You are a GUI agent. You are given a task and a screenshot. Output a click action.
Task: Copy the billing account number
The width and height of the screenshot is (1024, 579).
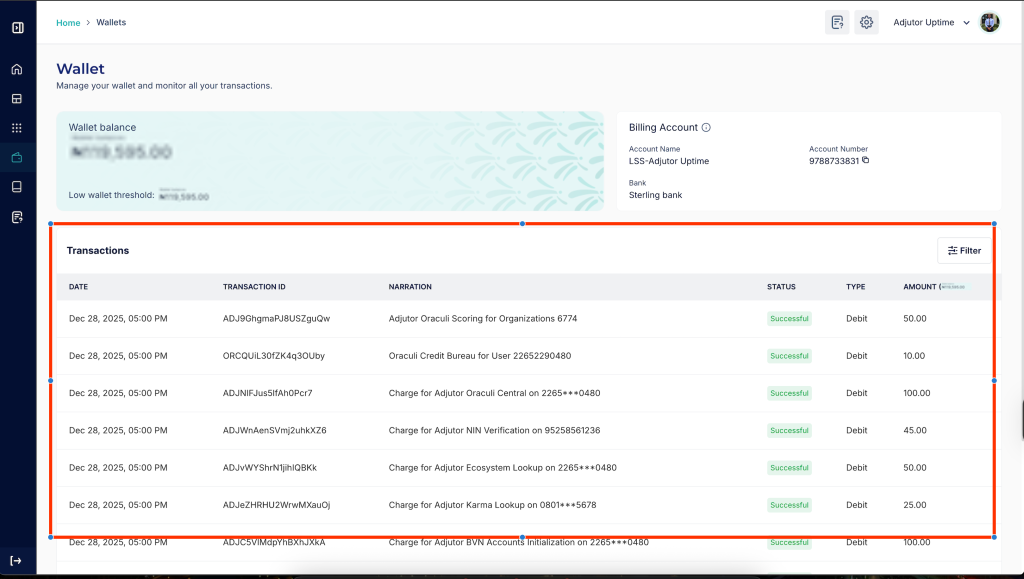[x=866, y=160]
